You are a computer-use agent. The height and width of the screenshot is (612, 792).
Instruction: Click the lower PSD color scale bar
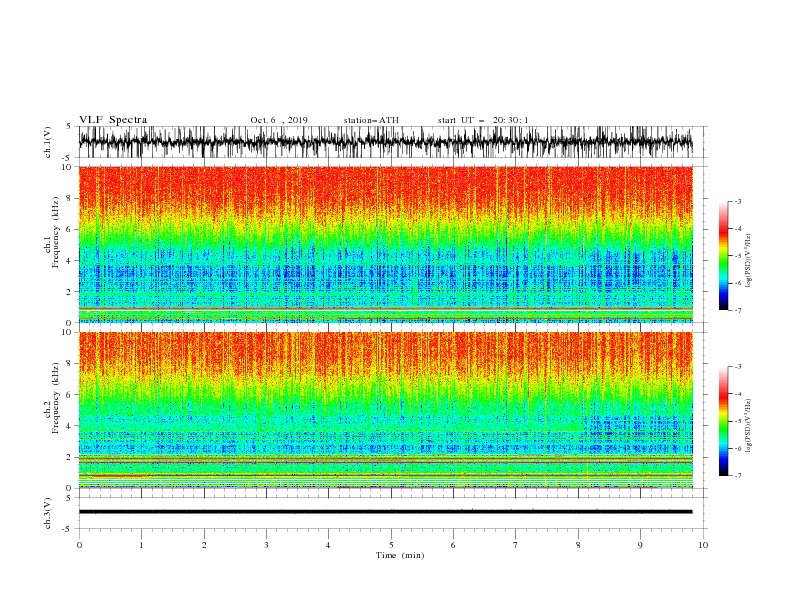(723, 421)
